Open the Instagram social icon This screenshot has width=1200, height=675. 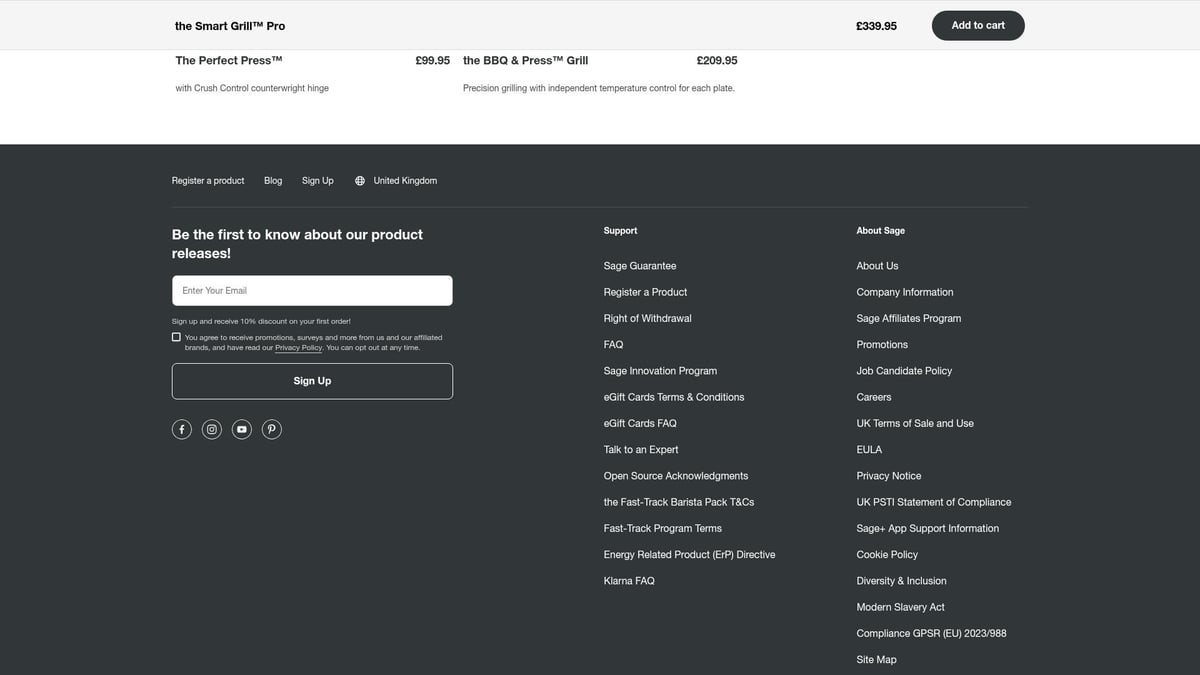point(212,429)
